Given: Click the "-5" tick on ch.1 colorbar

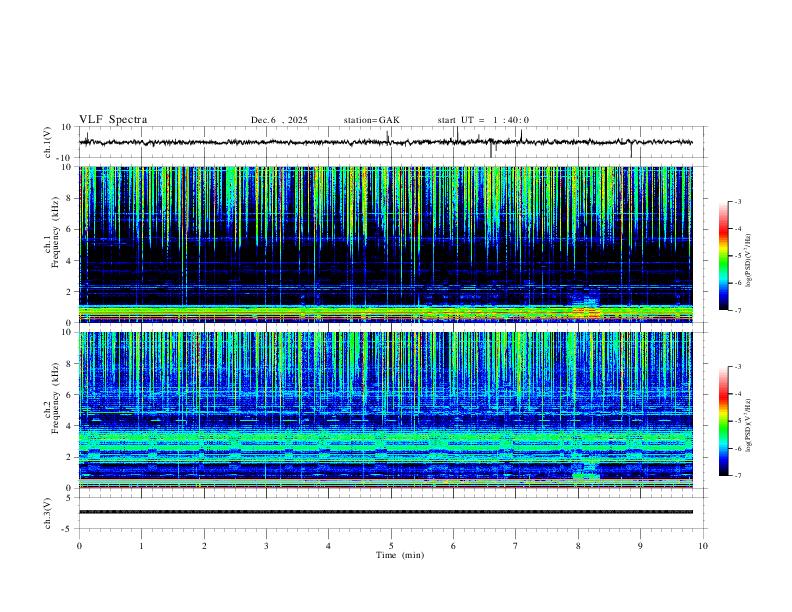Looking at the screenshot, I should click(737, 256).
